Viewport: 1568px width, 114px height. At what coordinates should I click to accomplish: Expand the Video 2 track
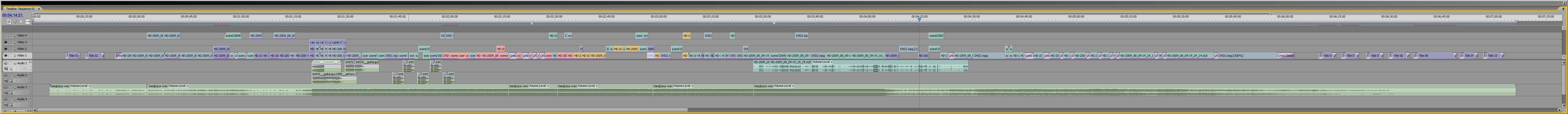[x=15, y=49]
